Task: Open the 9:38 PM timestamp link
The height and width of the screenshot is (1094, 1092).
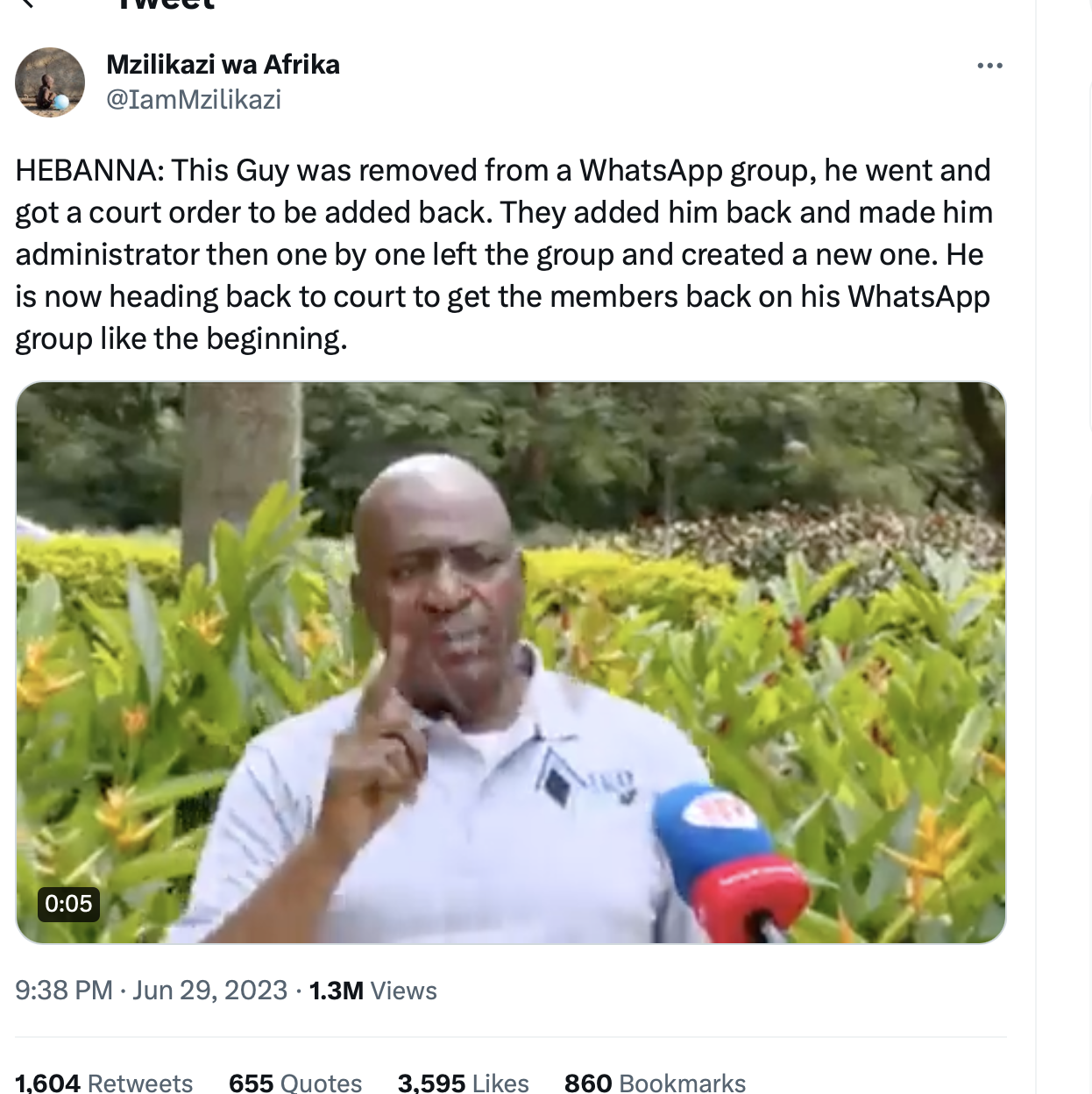Action: 64,991
